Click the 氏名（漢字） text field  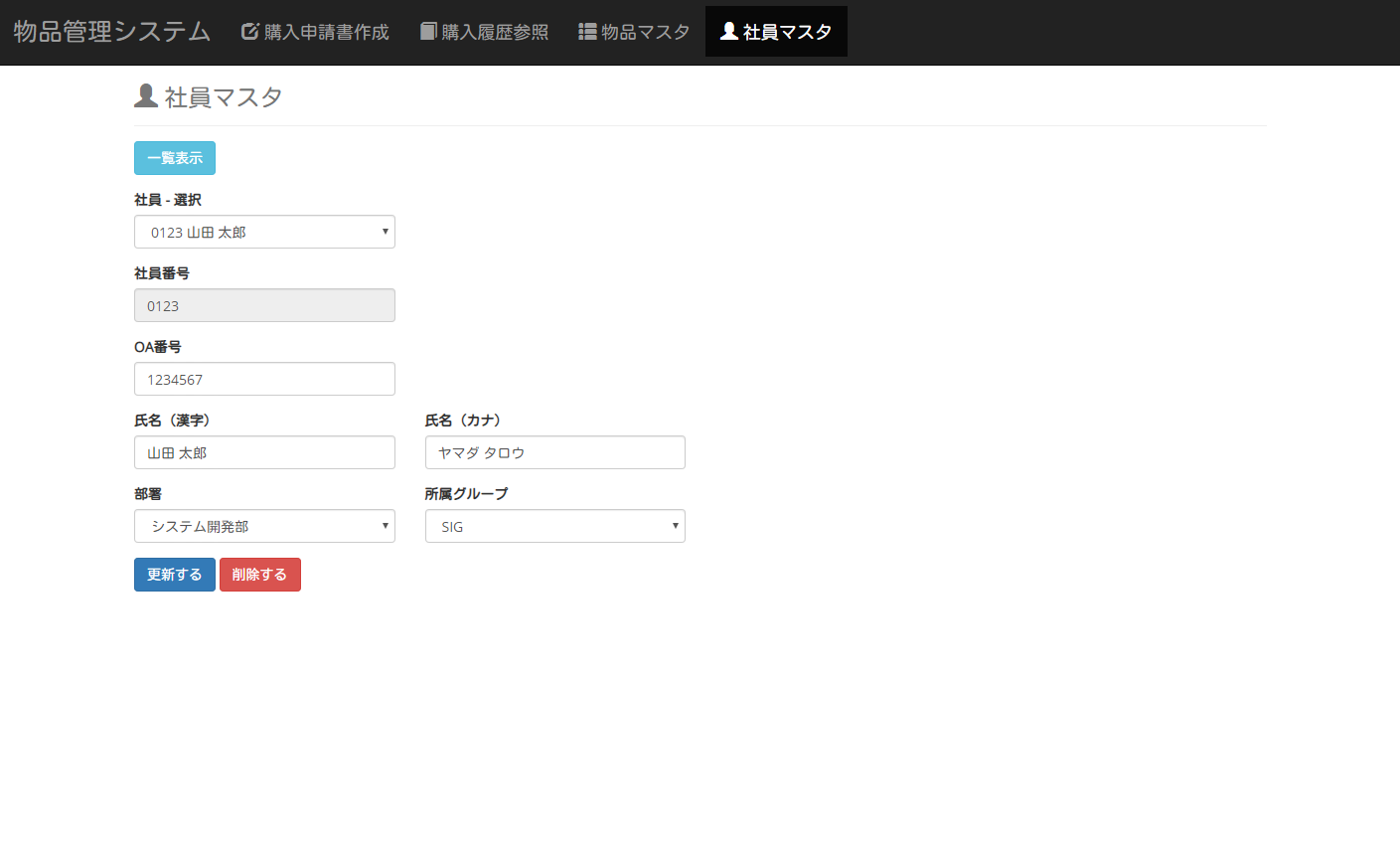264,452
